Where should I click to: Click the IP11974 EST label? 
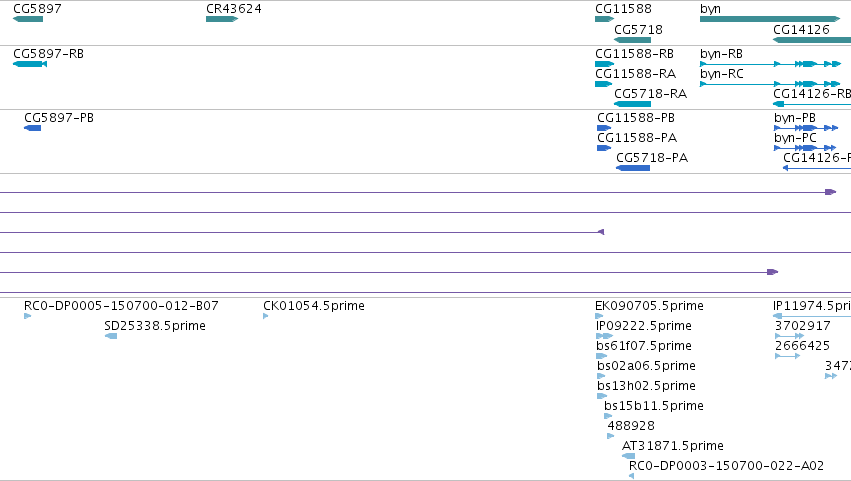(x=811, y=306)
